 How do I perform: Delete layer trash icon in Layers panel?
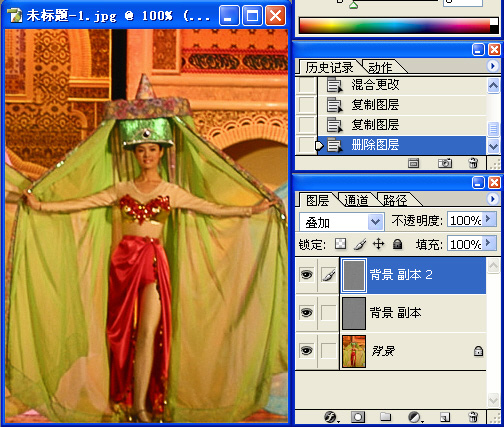coord(473,417)
